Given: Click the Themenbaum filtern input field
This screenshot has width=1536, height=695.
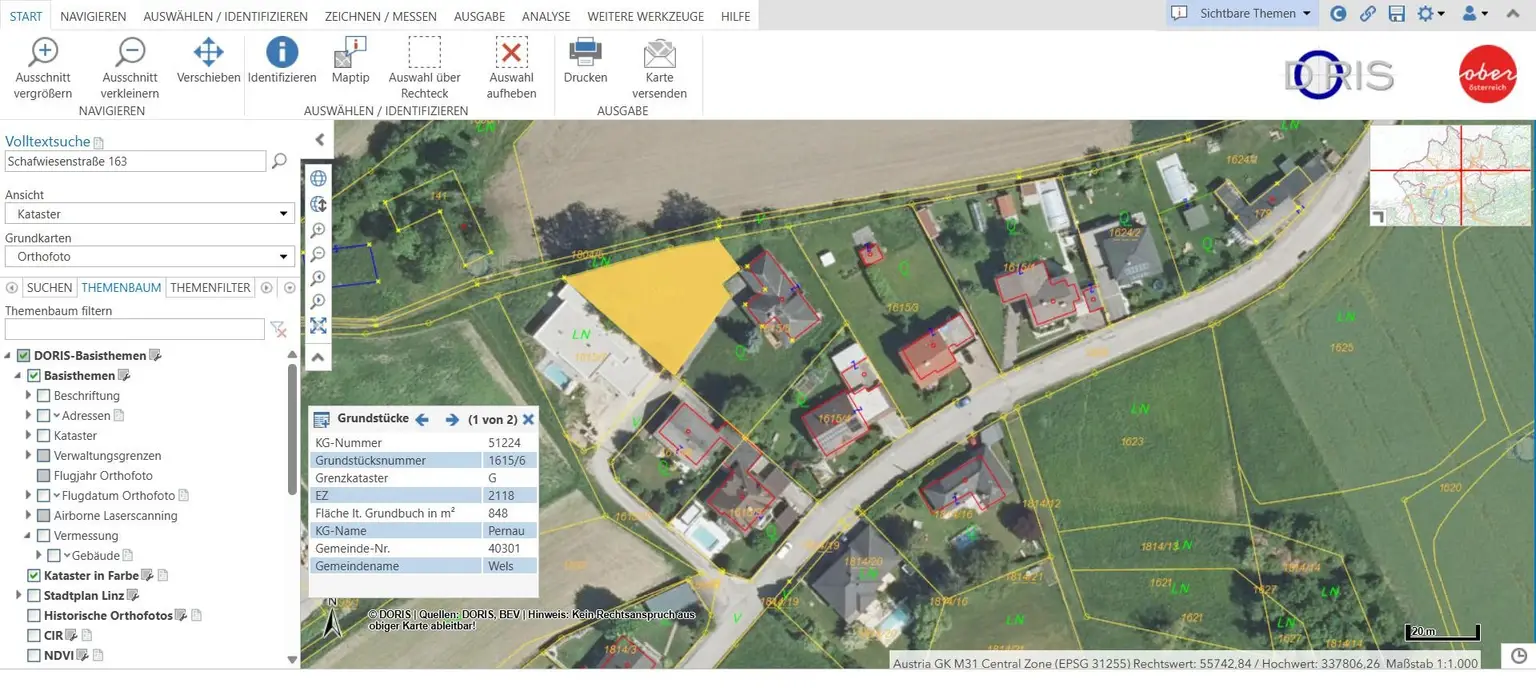Looking at the screenshot, I should [x=135, y=329].
